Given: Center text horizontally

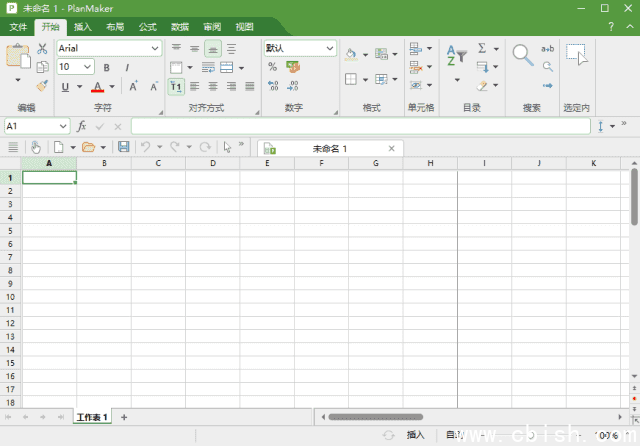Looking at the screenshot, I should click(x=213, y=86).
